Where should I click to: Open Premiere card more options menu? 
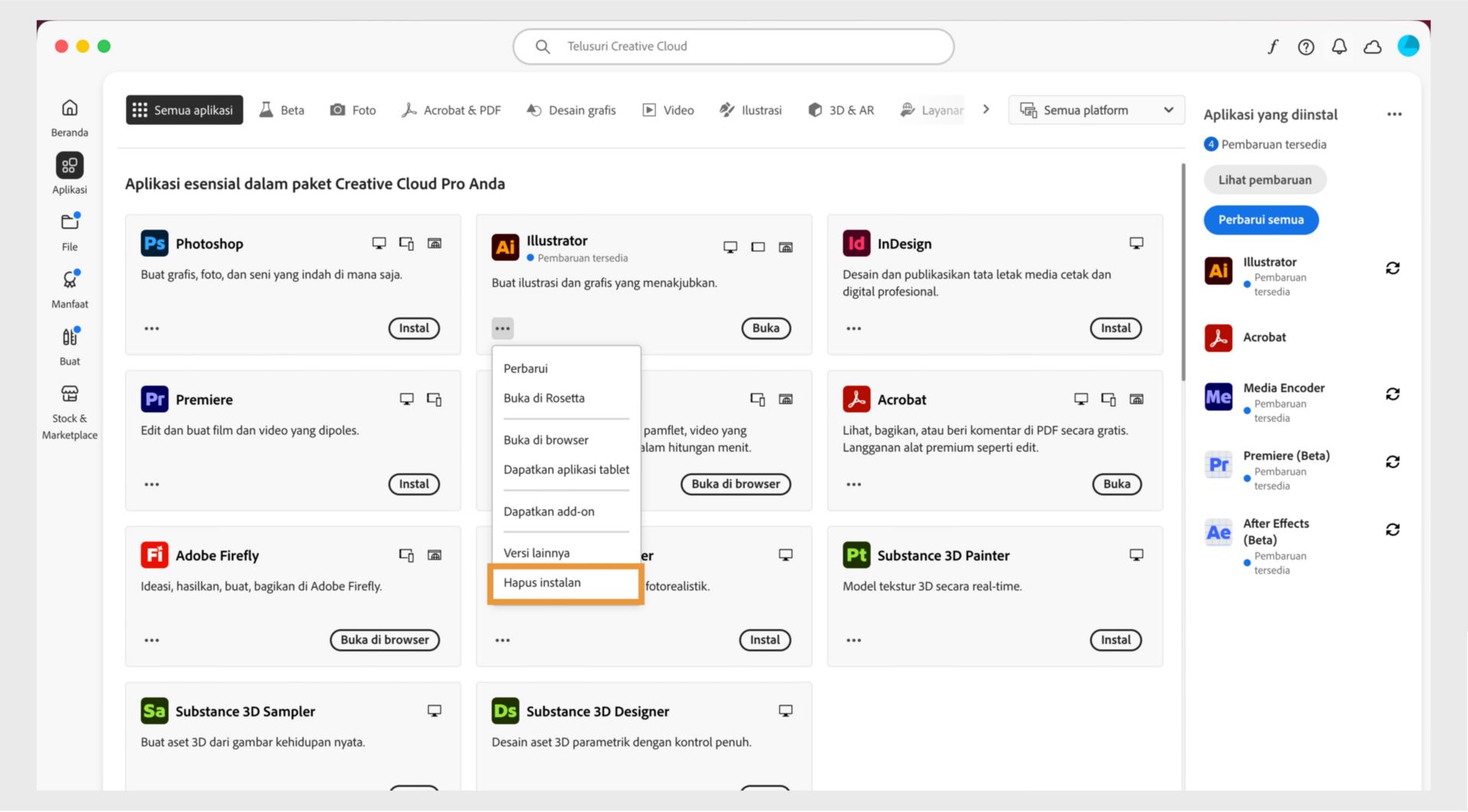(152, 485)
